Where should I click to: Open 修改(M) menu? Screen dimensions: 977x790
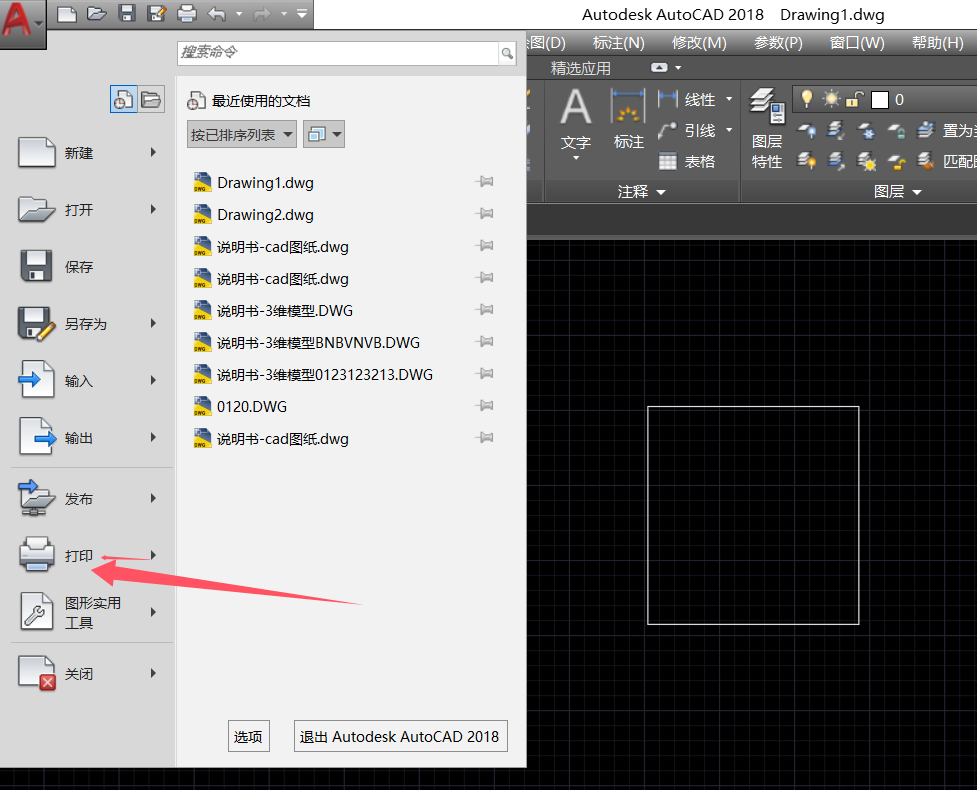click(x=699, y=43)
